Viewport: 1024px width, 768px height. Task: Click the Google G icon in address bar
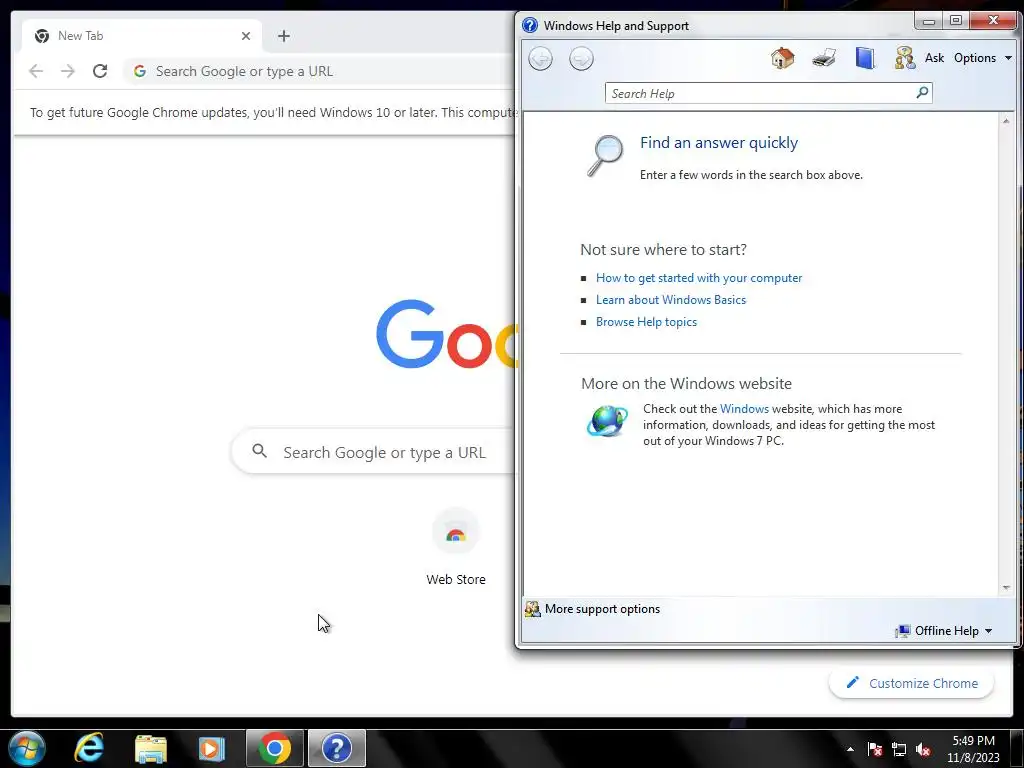[x=140, y=71]
